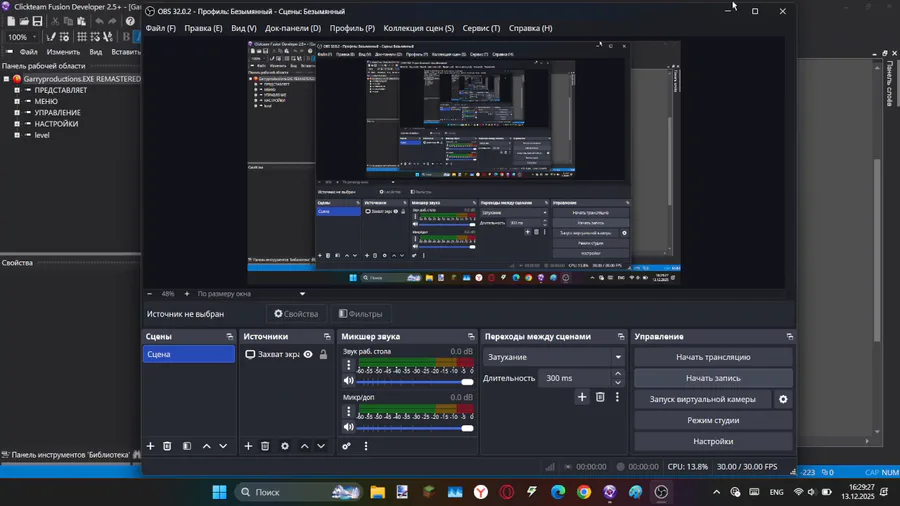Viewport: 900px width, 506px height.
Task: Undock the Переходы между сценами panel
Action: pyautogui.click(x=621, y=337)
